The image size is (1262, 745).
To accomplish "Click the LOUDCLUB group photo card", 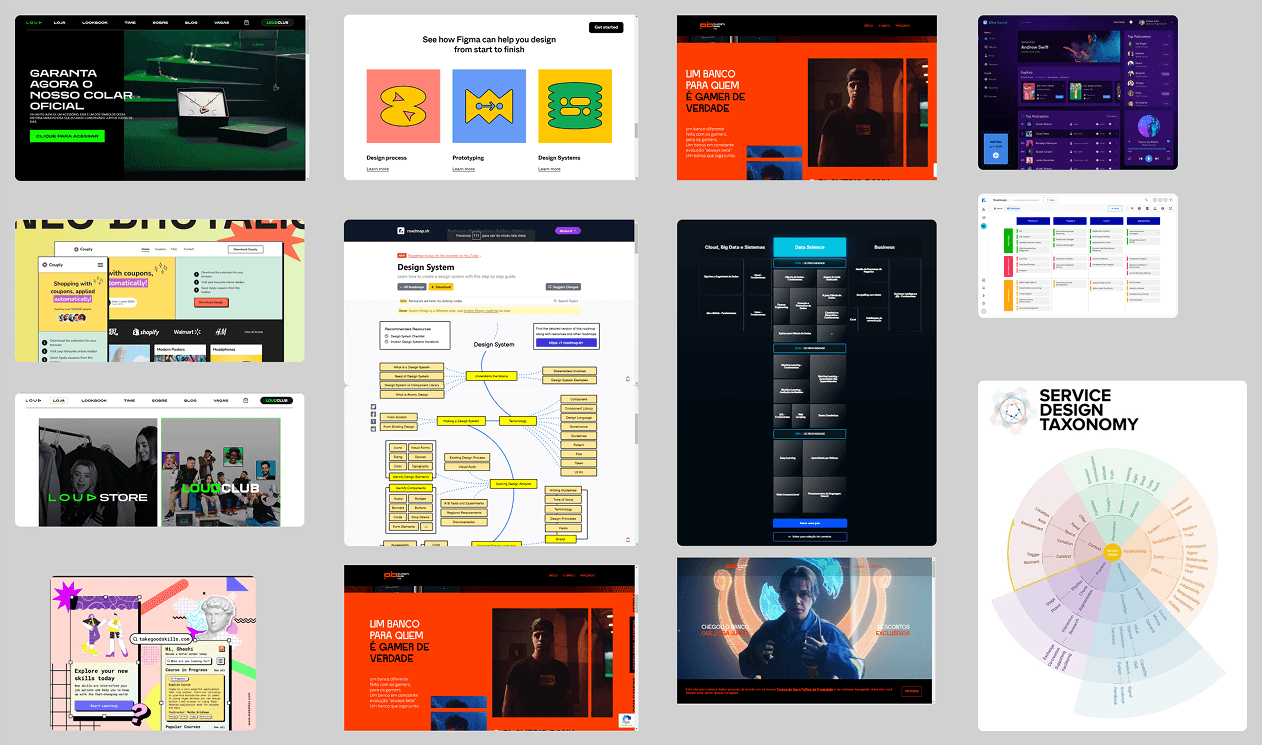I will pyautogui.click(x=220, y=472).
